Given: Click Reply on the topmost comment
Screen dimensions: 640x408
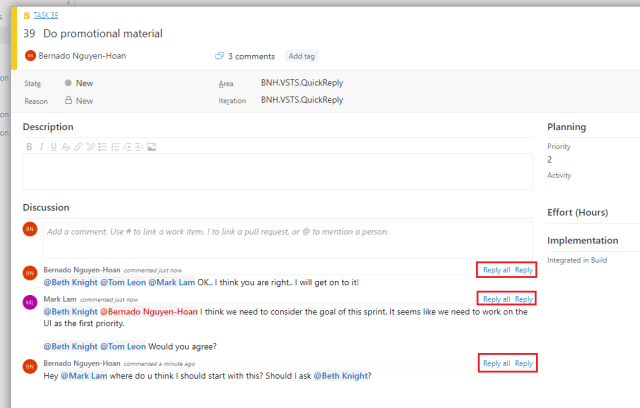Looking at the screenshot, I should point(524,270).
